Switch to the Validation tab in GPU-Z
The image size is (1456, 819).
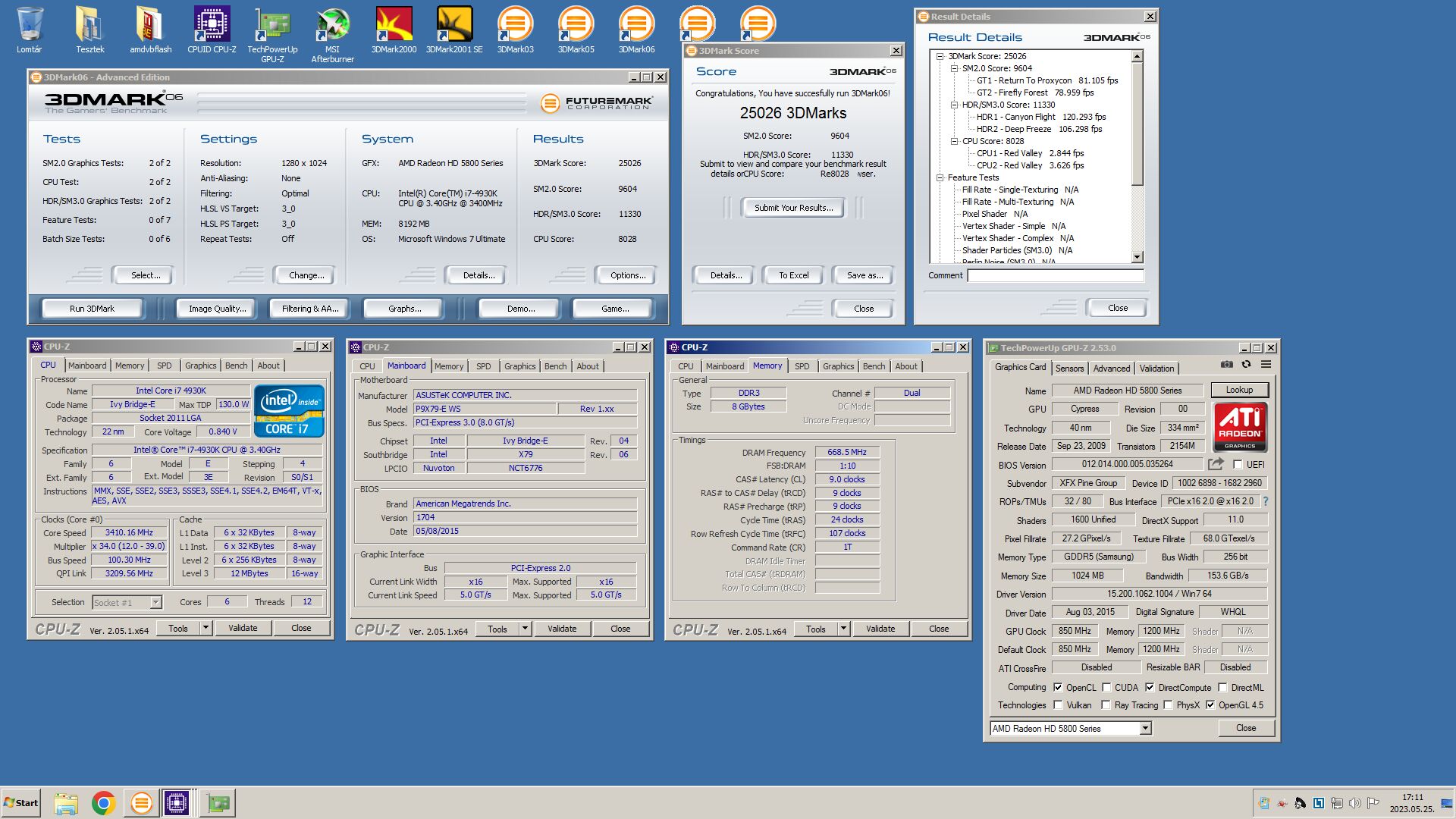click(x=1156, y=368)
